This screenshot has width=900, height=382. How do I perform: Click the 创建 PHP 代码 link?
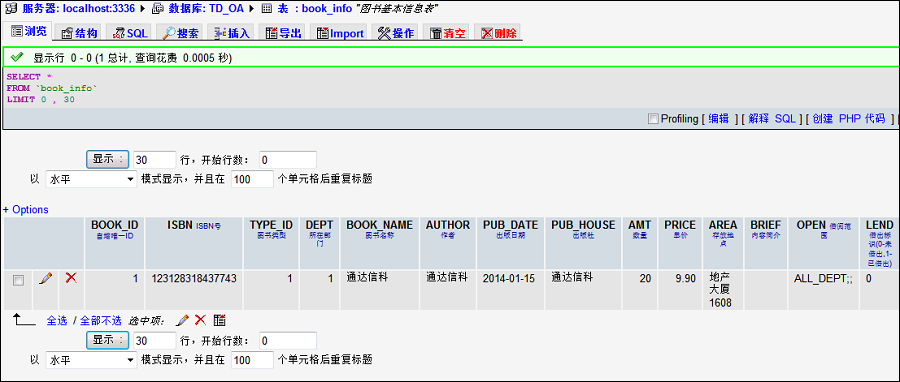(849, 119)
